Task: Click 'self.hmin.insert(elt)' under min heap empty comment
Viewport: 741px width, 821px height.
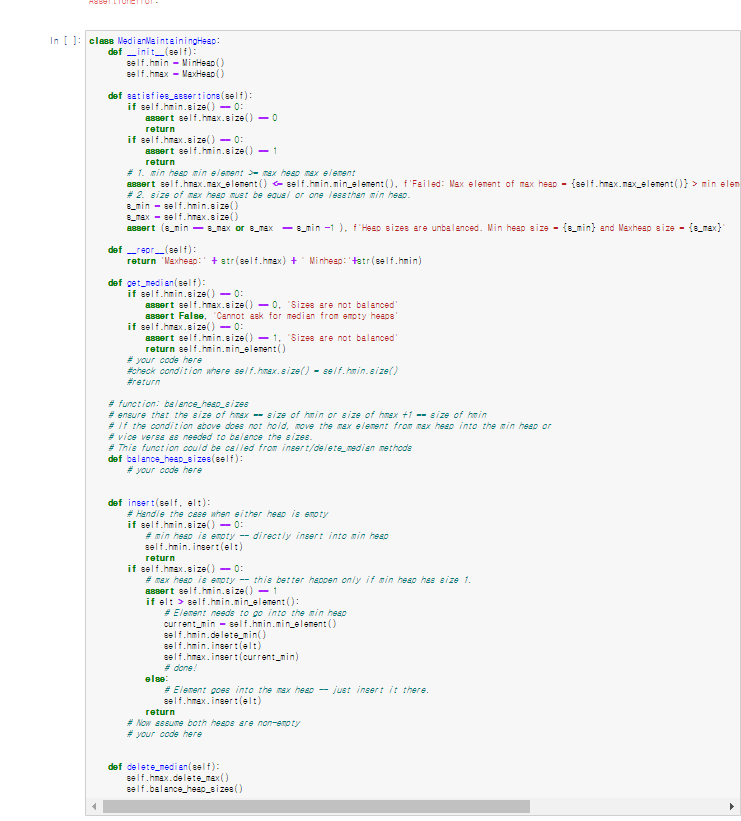Action: (194, 547)
